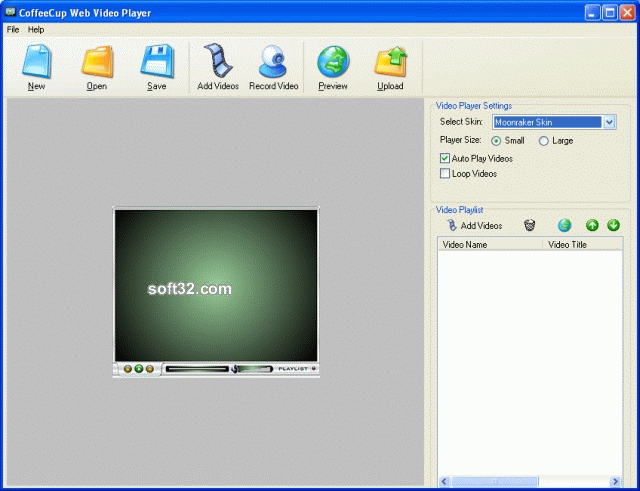The width and height of the screenshot is (640, 491).
Task: Sort by the Video Name column header
Action: pyautogui.click(x=490, y=244)
